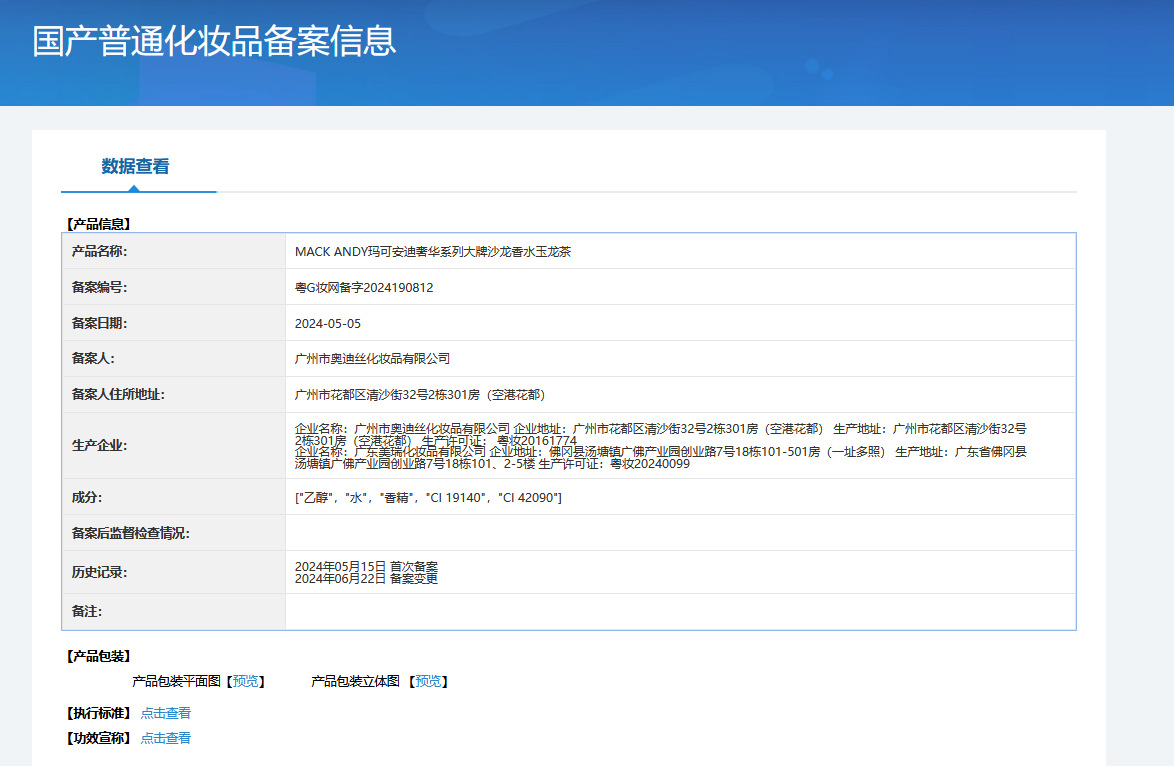
Task: Click the 【产品包装】 section heading
Action: (98, 656)
